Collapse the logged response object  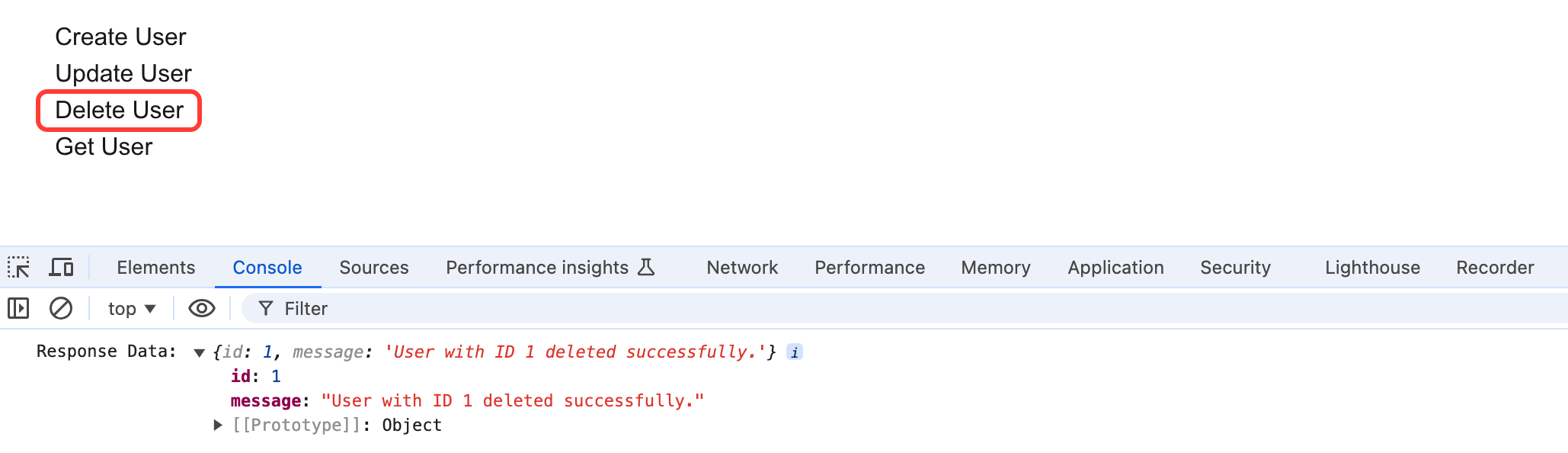[x=200, y=352]
